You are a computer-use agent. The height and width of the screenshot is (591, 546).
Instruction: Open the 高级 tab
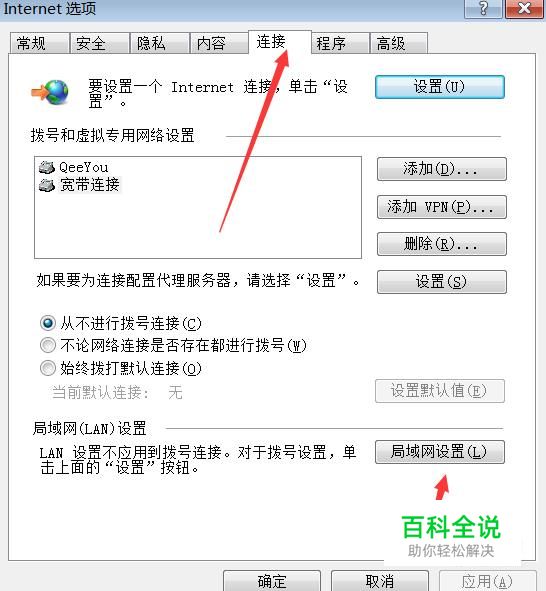click(399, 43)
